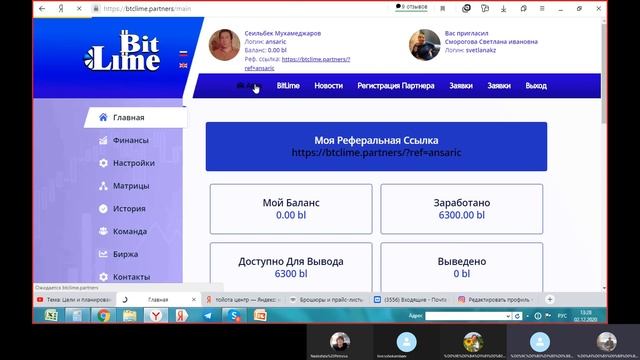Click the РУС language indicator in tray
Viewport: 640px width, 360px height.
[x=562, y=316]
